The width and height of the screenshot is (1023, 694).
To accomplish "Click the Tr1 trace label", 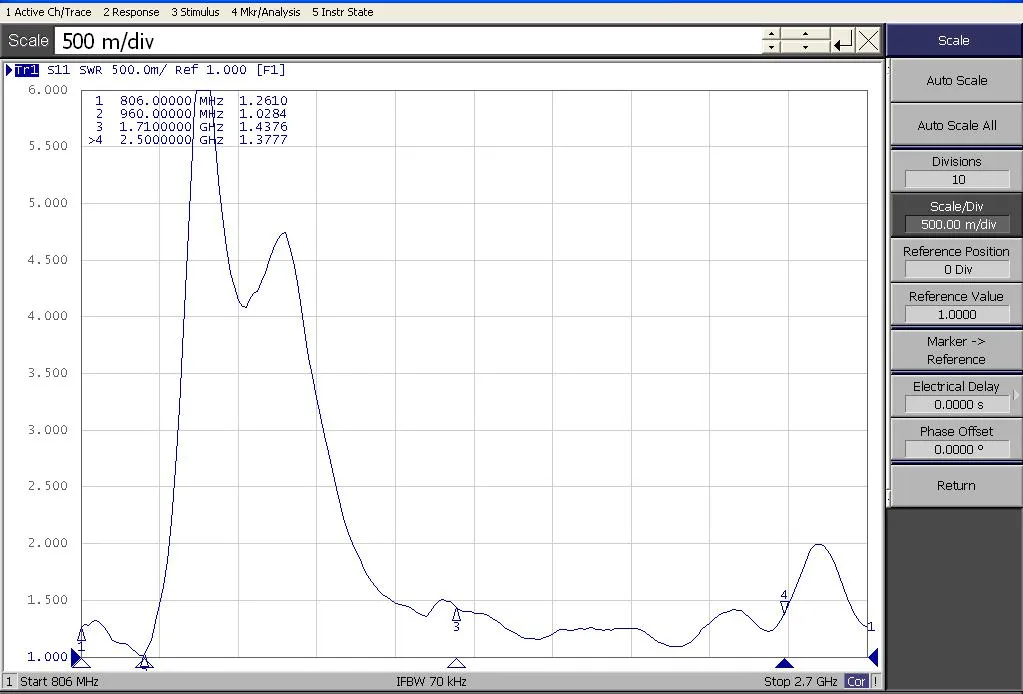I will click(26, 70).
